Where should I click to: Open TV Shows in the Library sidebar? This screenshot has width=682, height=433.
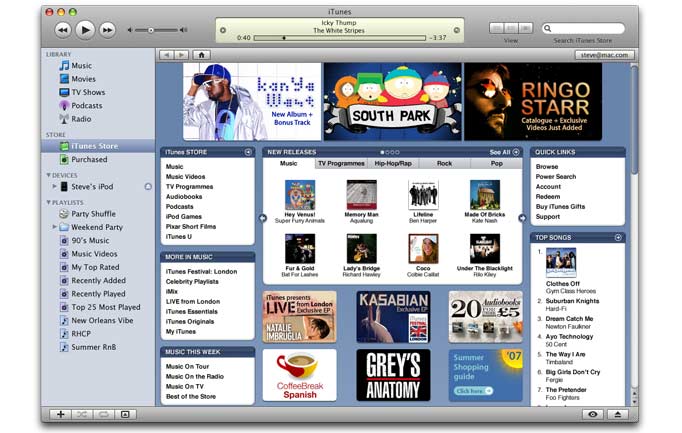88,92
